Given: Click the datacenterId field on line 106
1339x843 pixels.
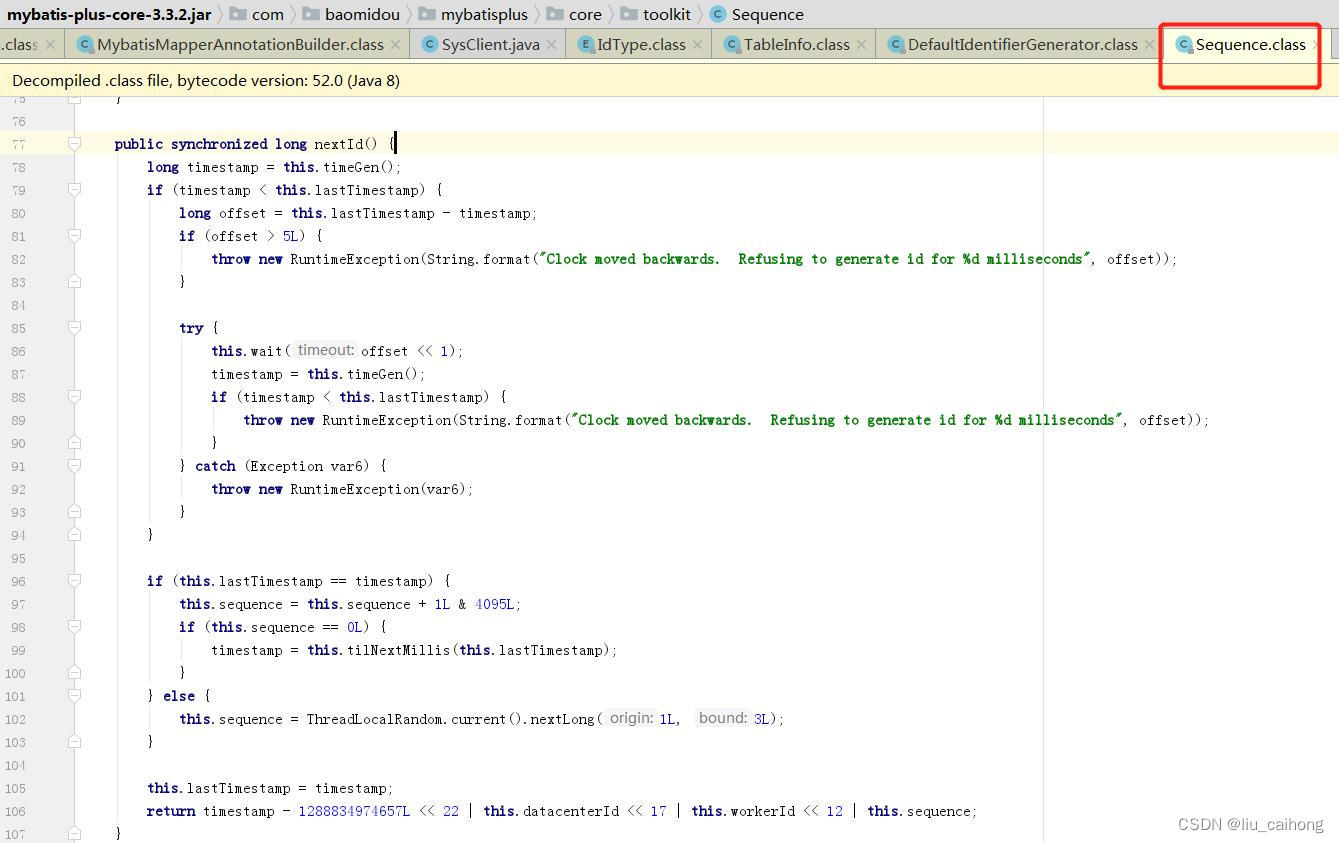Looking at the screenshot, I should [x=571, y=811].
